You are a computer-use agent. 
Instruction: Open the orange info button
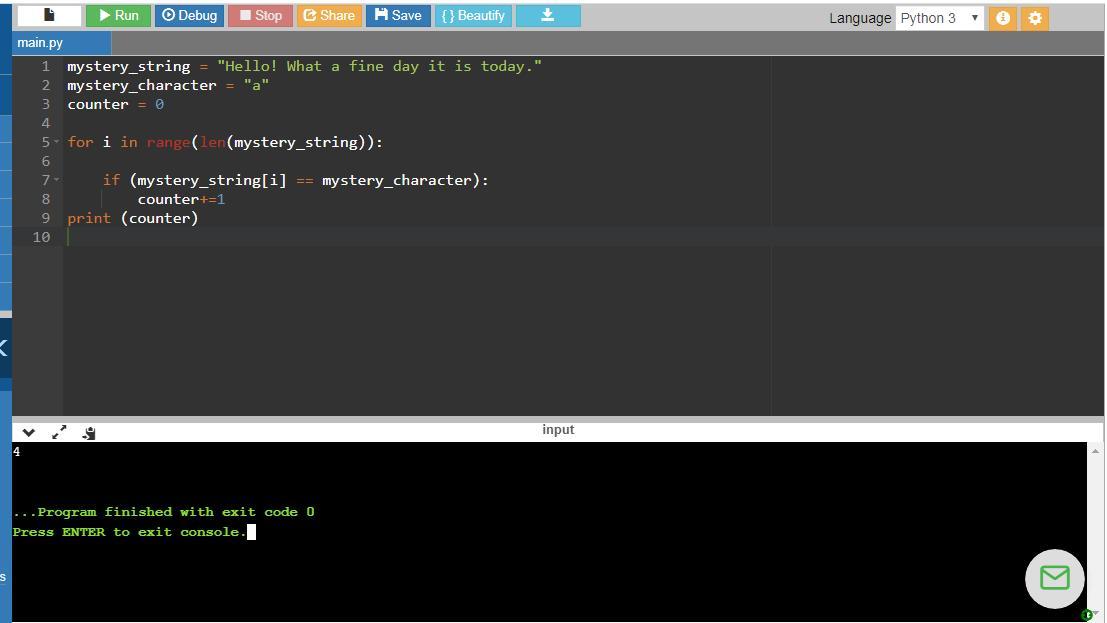1003,18
